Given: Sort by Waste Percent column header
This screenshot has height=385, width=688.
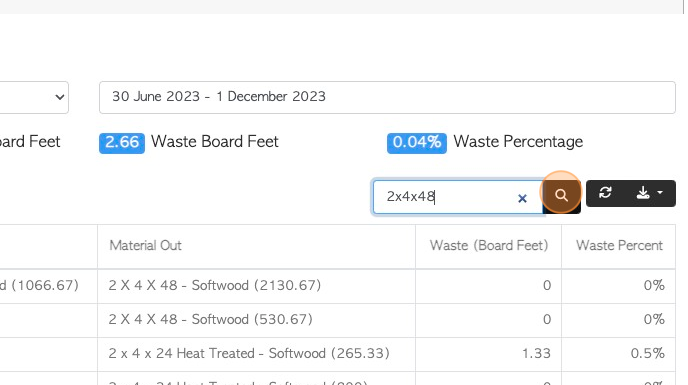Looking at the screenshot, I should [x=619, y=245].
